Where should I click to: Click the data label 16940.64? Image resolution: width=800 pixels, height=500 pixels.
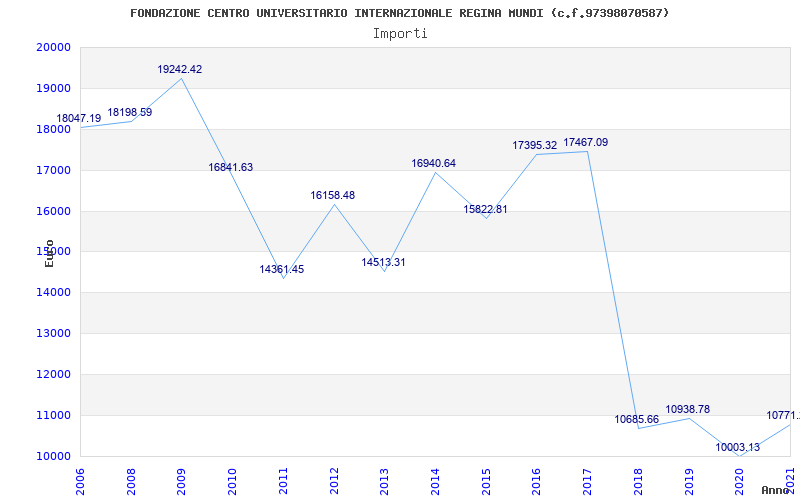pos(434,163)
